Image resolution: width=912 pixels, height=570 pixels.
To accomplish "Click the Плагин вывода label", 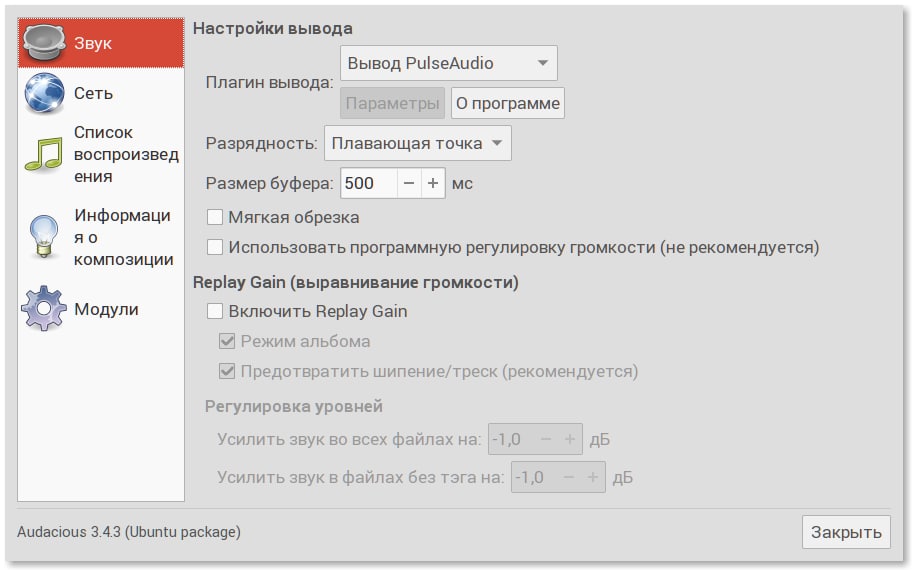I will (x=269, y=83).
